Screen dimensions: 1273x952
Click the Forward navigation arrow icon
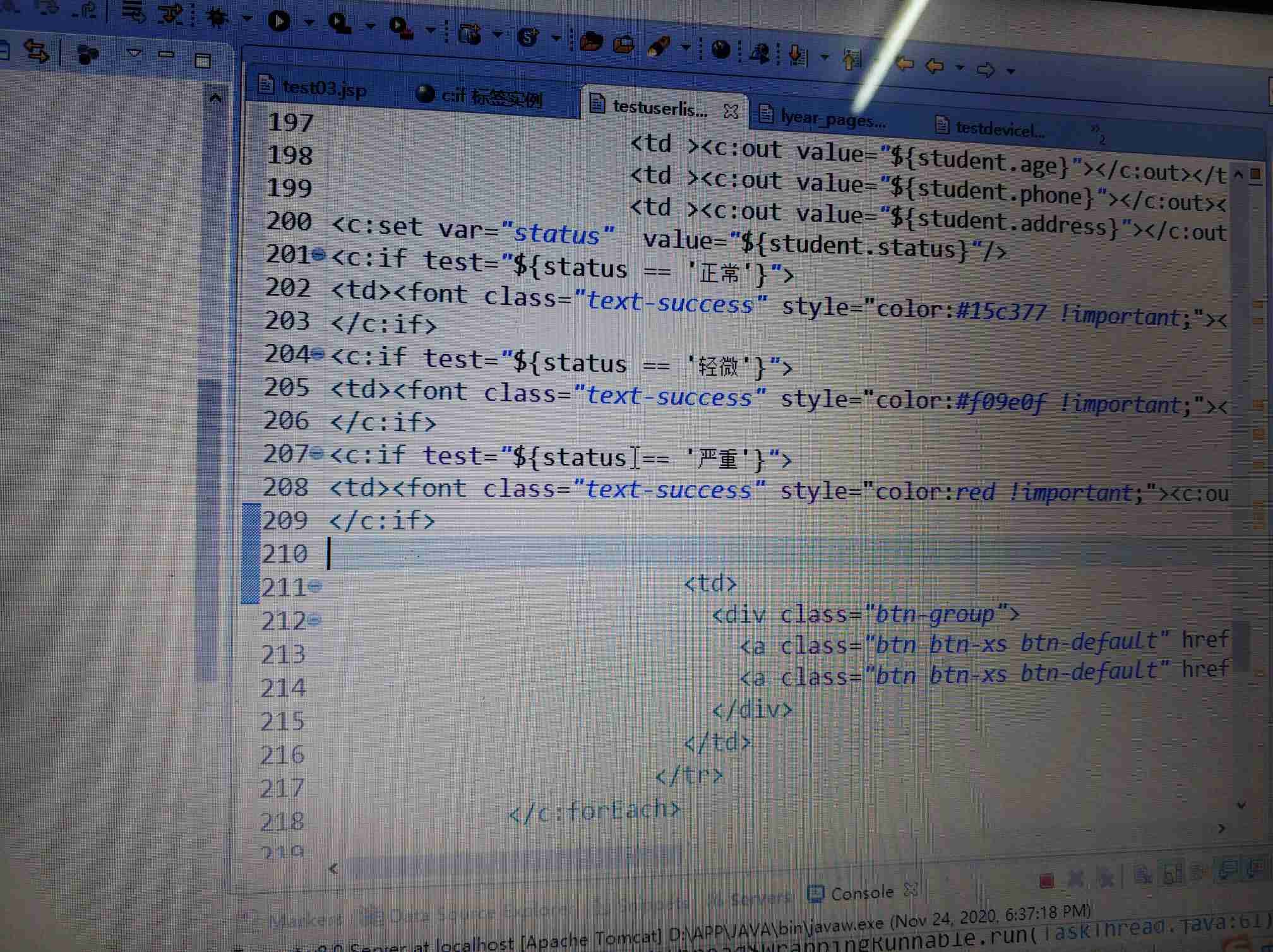coord(985,69)
